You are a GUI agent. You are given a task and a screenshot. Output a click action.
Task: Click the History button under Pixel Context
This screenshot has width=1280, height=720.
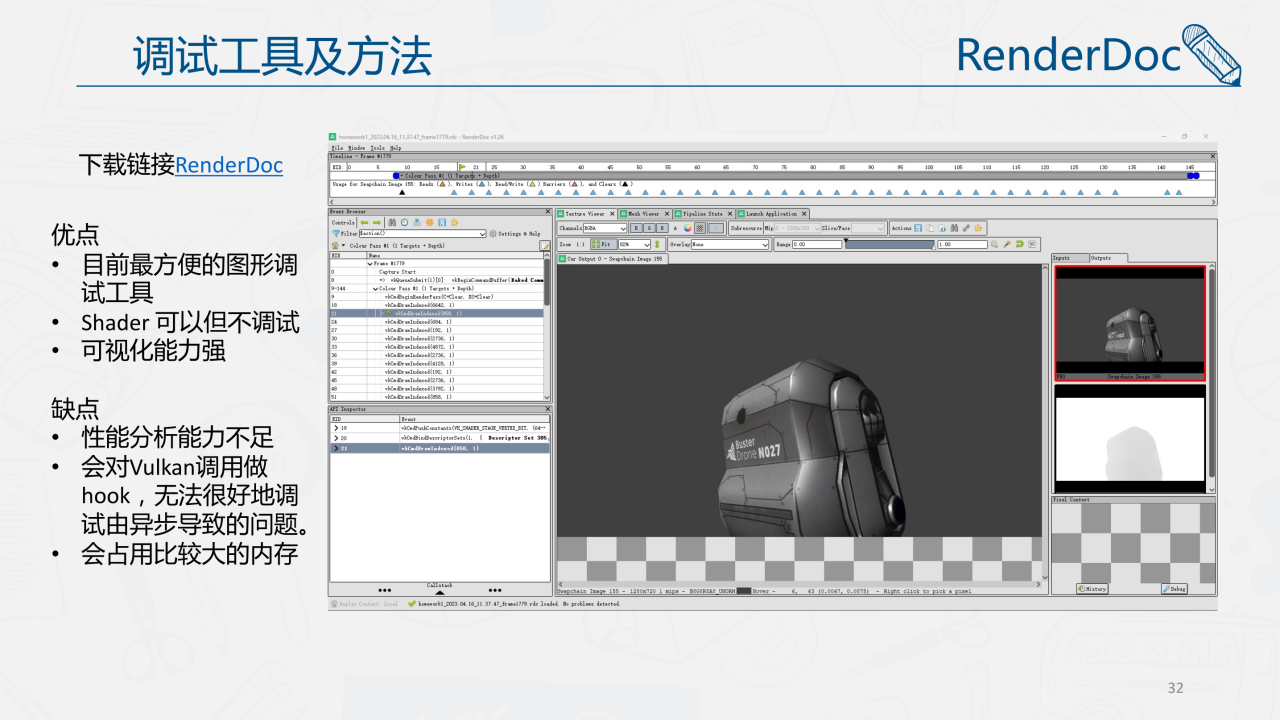click(1092, 589)
